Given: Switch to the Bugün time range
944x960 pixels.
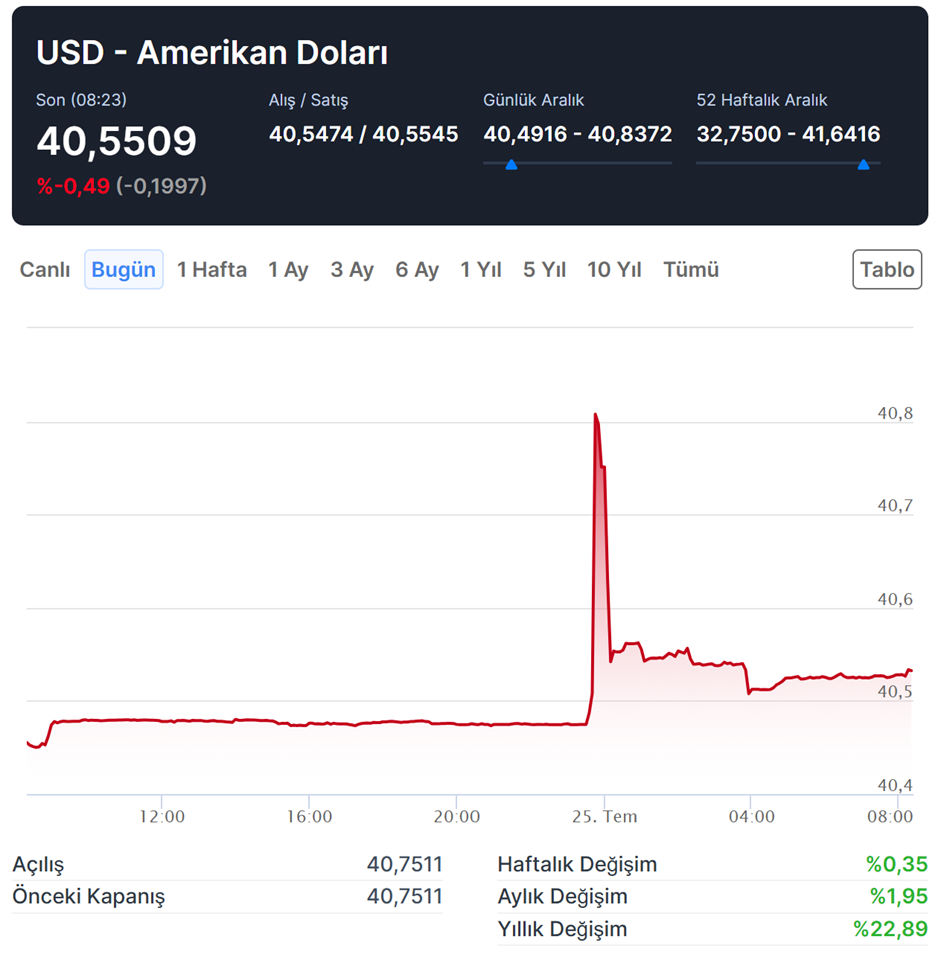Looking at the screenshot, I should tap(124, 270).
